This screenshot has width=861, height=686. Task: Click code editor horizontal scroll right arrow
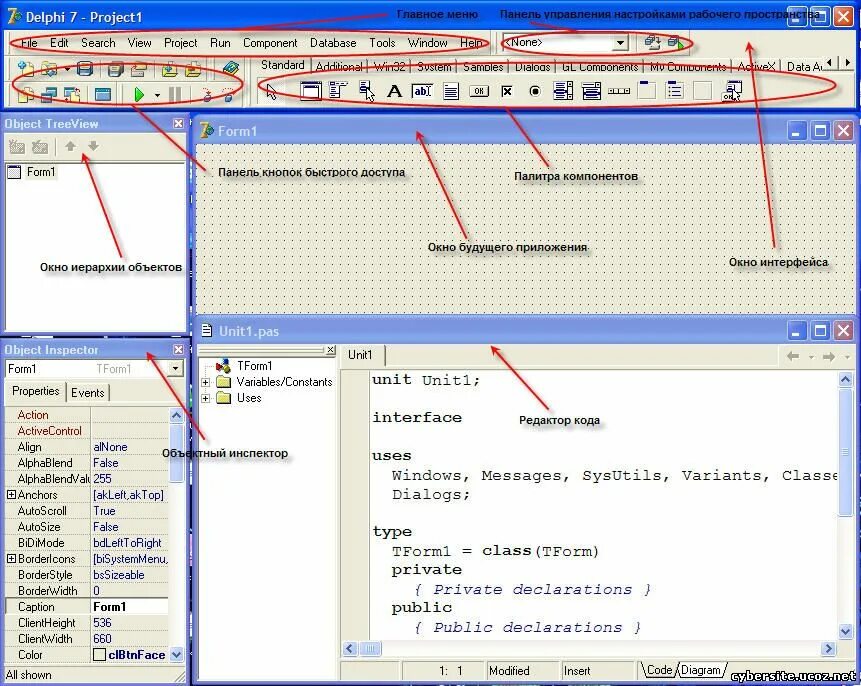pos(829,649)
